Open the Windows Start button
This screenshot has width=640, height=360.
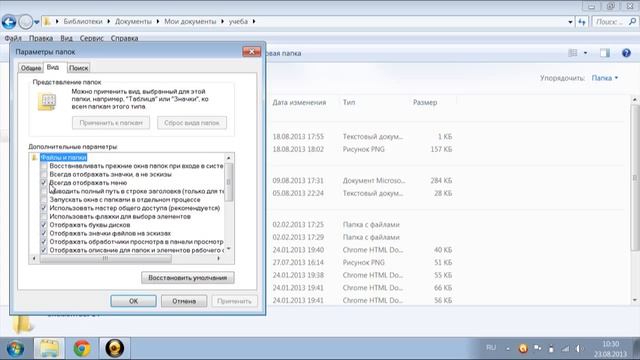[15, 349]
